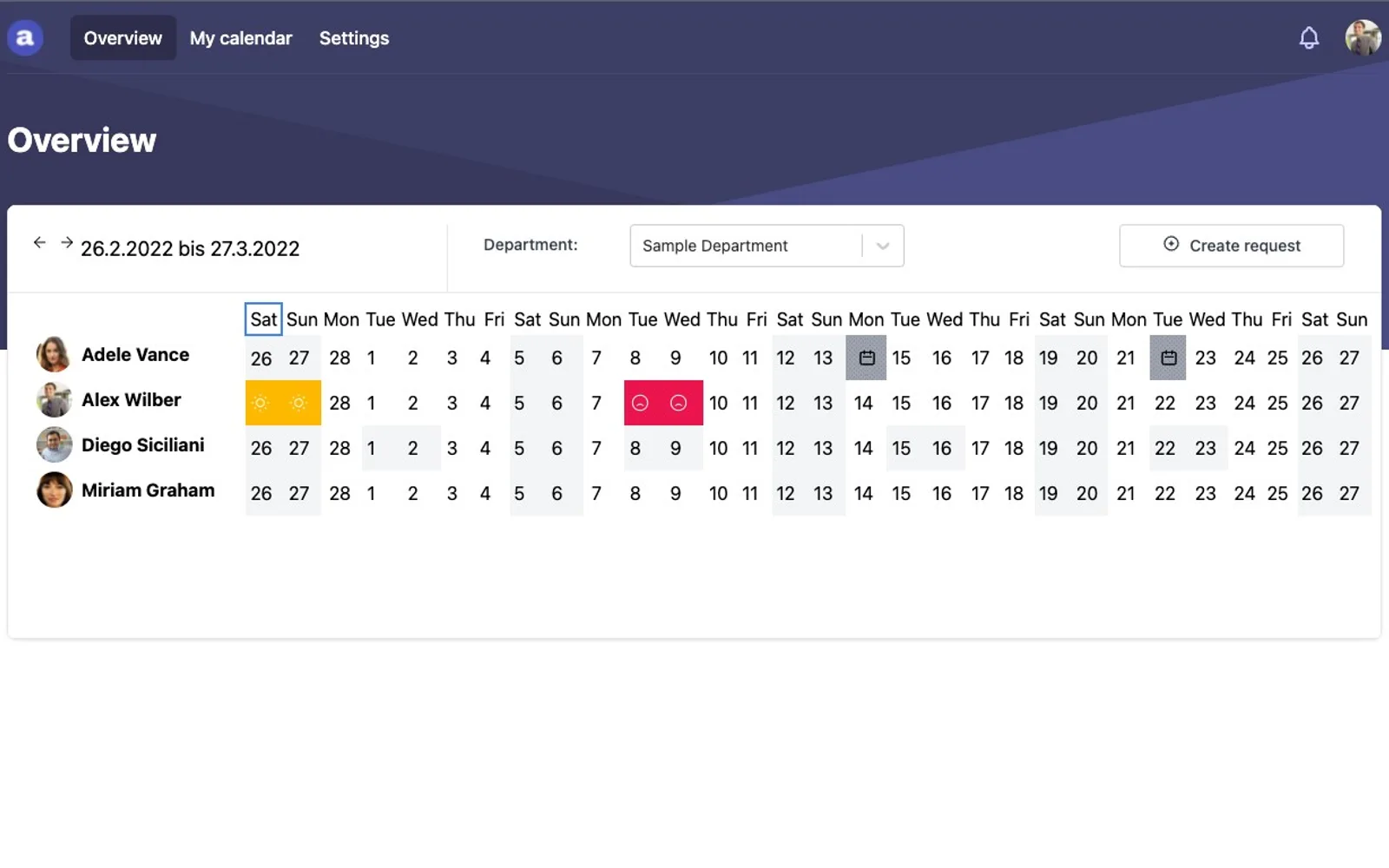Click Alex Wilber's avatar
Screen dimensions: 1389x868
[54, 400]
